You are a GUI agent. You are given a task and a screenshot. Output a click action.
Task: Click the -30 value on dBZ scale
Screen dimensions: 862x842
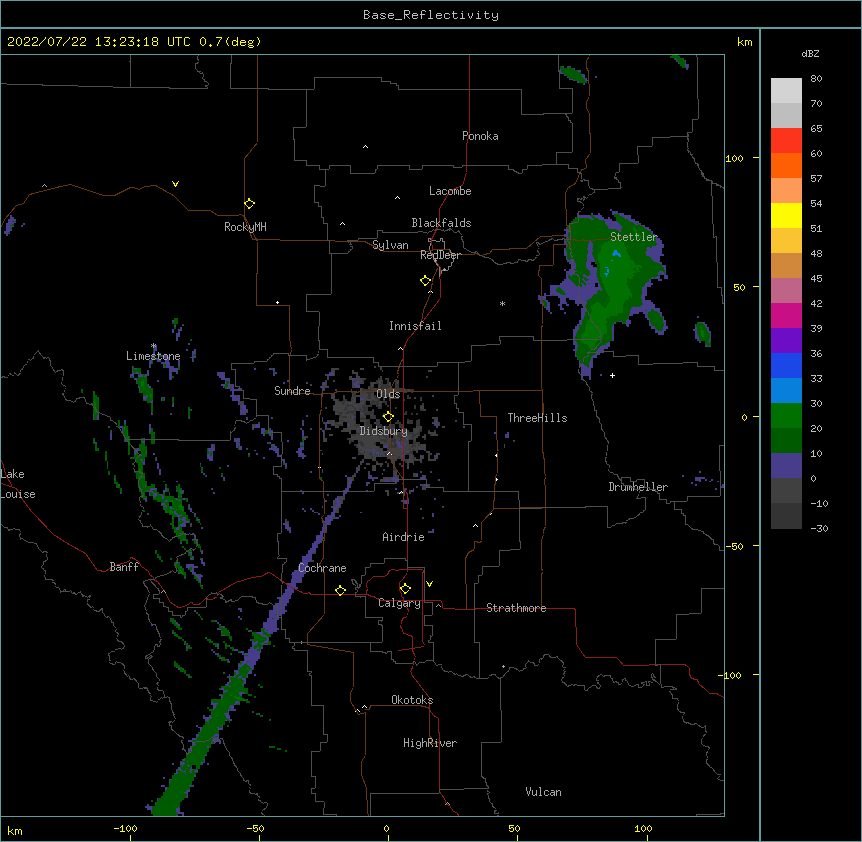(x=819, y=528)
